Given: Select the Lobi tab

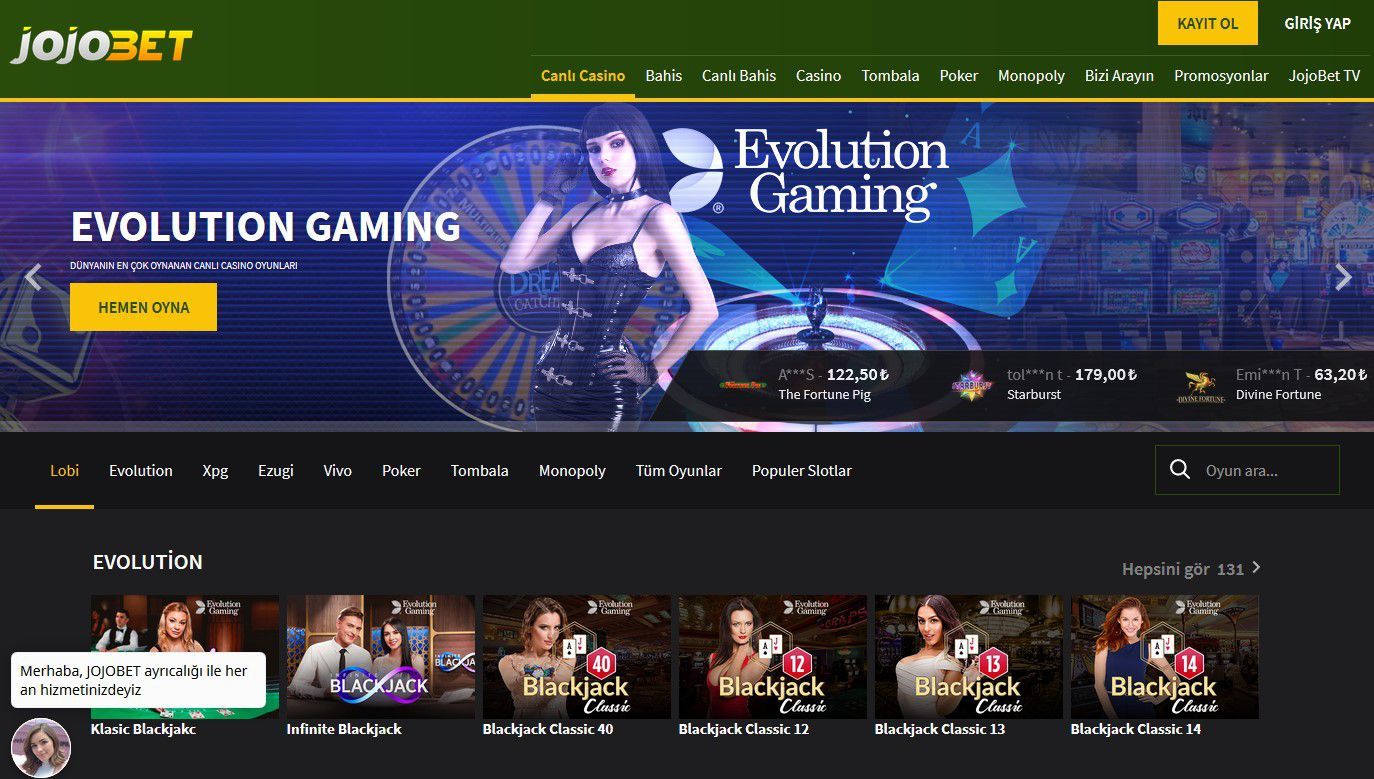Looking at the screenshot, I should (x=65, y=471).
